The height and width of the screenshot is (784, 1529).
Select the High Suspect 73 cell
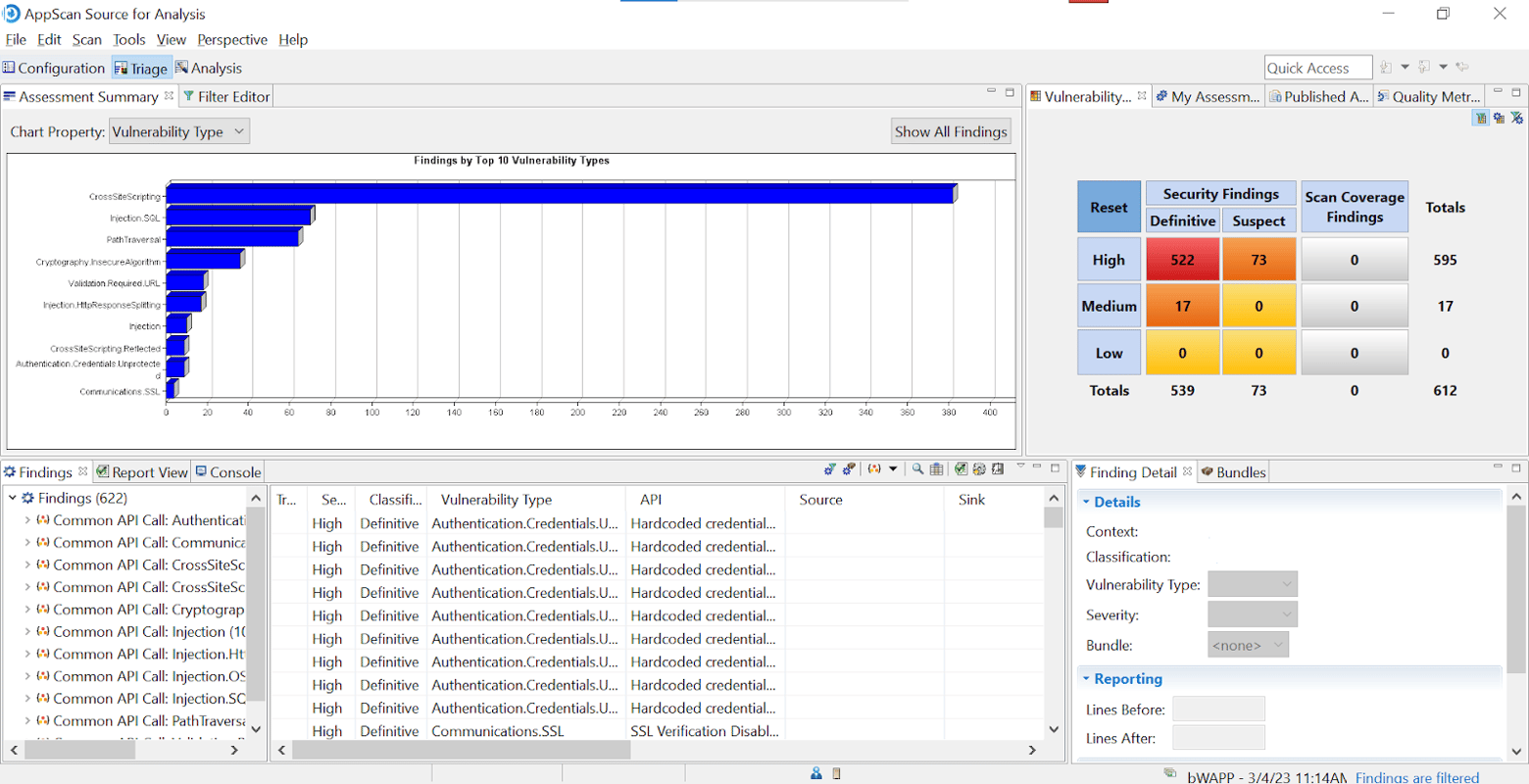1258,260
